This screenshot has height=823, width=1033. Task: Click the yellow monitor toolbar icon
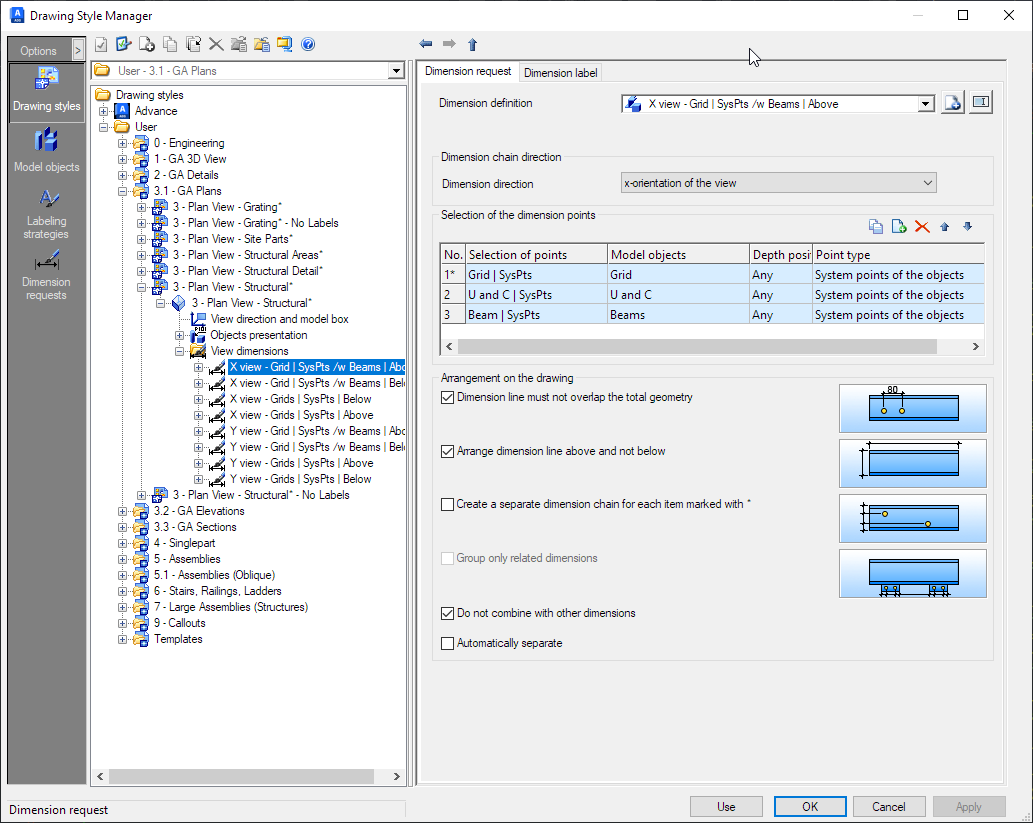(x=285, y=44)
